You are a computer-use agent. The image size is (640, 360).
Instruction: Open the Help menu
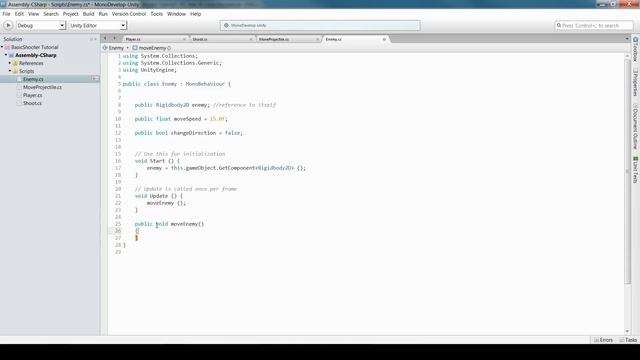pos(196,14)
